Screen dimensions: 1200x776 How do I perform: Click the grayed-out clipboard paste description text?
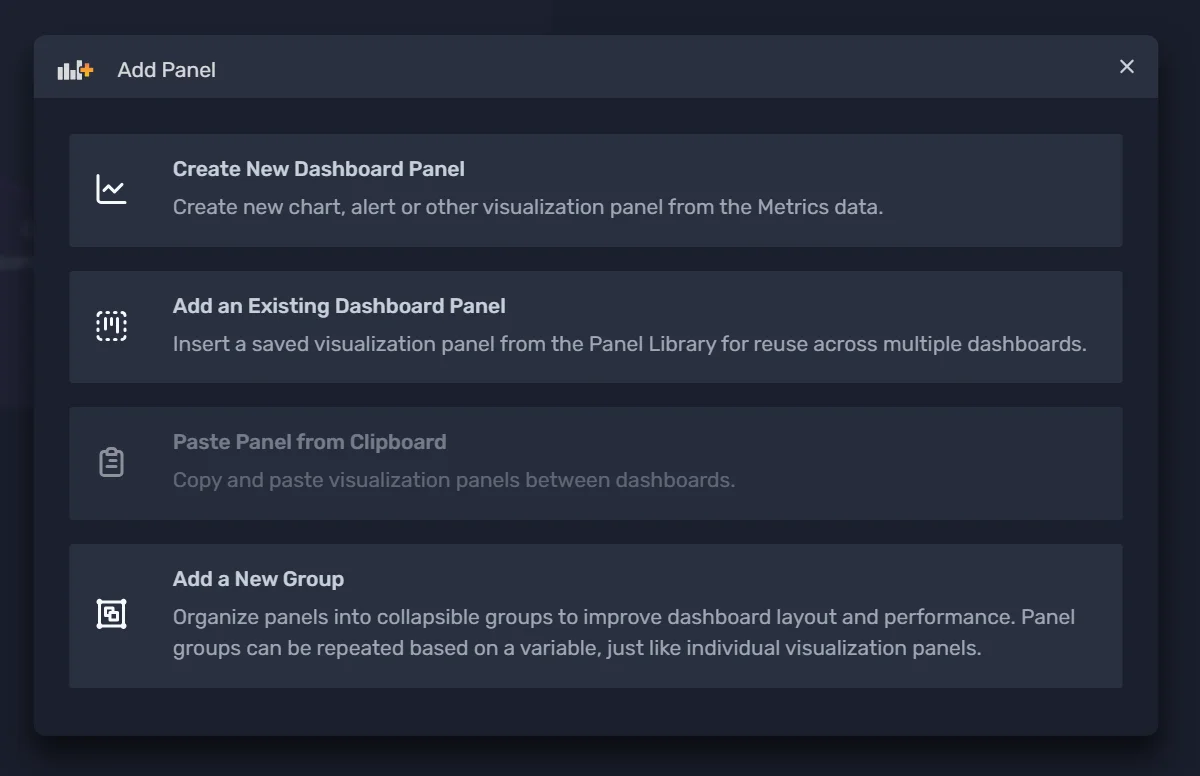452,480
